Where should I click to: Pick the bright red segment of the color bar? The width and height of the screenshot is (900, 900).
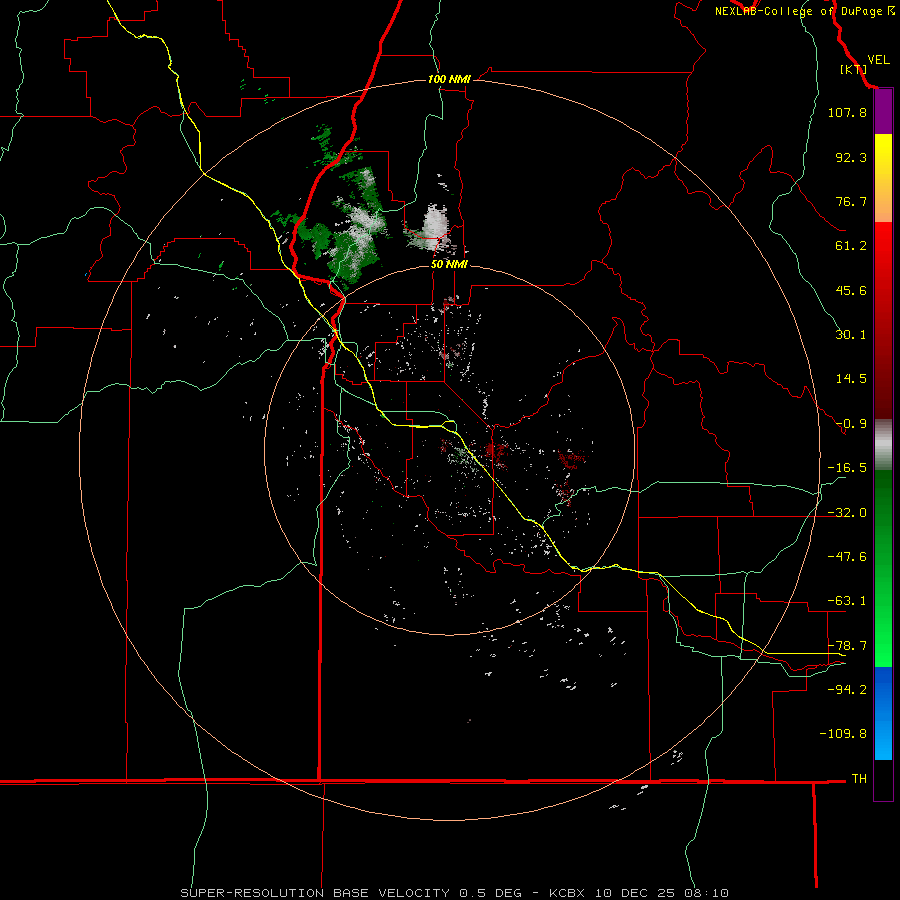[883, 253]
